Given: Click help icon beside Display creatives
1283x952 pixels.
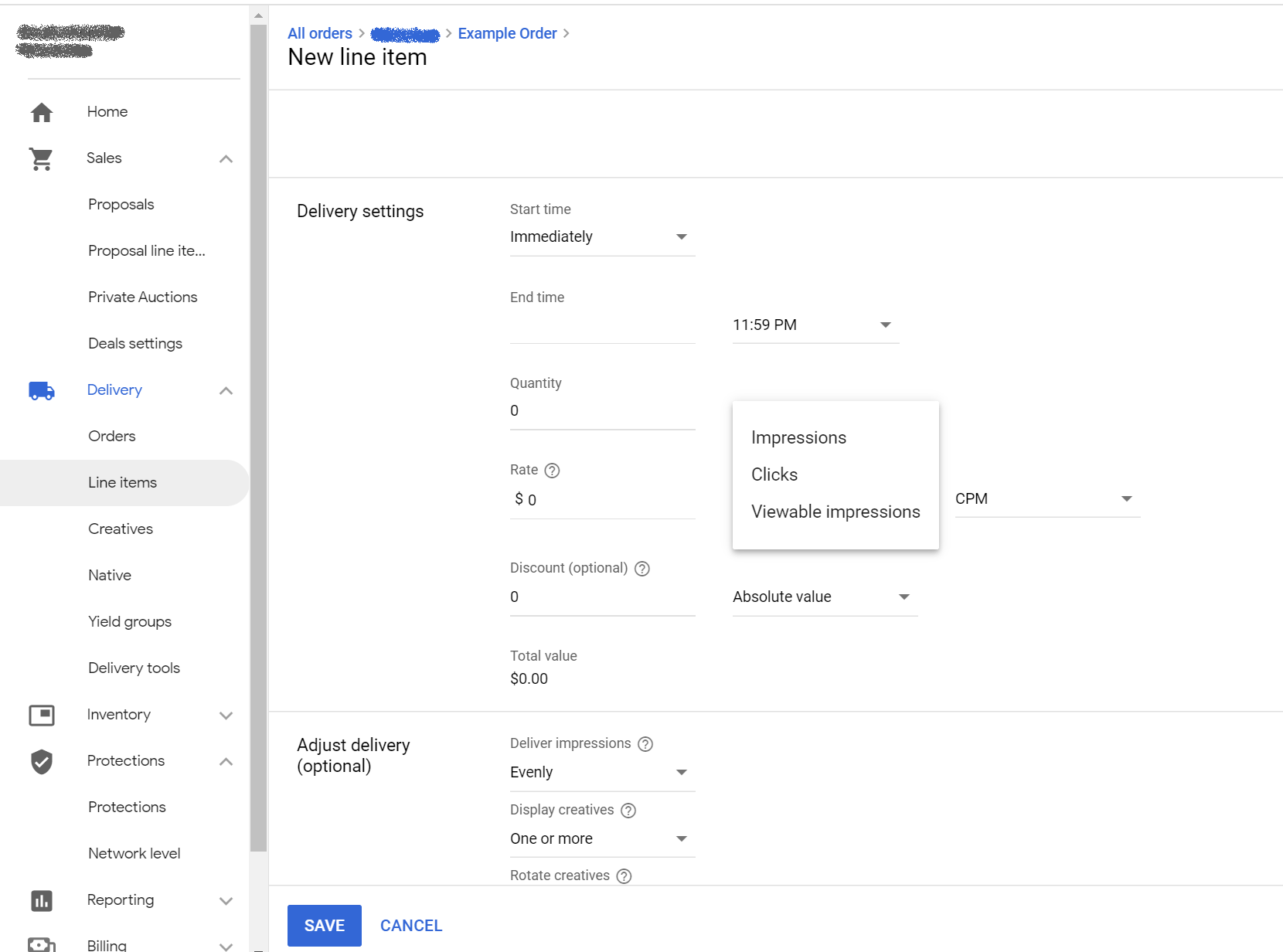Looking at the screenshot, I should coord(628,811).
